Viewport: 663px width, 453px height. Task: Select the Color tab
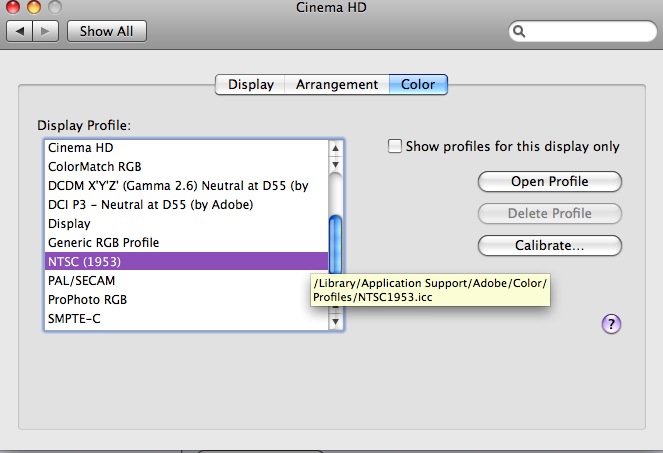coord(418,85)
